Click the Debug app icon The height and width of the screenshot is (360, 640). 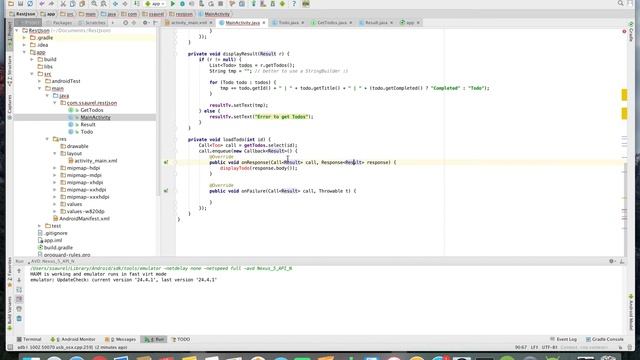(182, 4)
